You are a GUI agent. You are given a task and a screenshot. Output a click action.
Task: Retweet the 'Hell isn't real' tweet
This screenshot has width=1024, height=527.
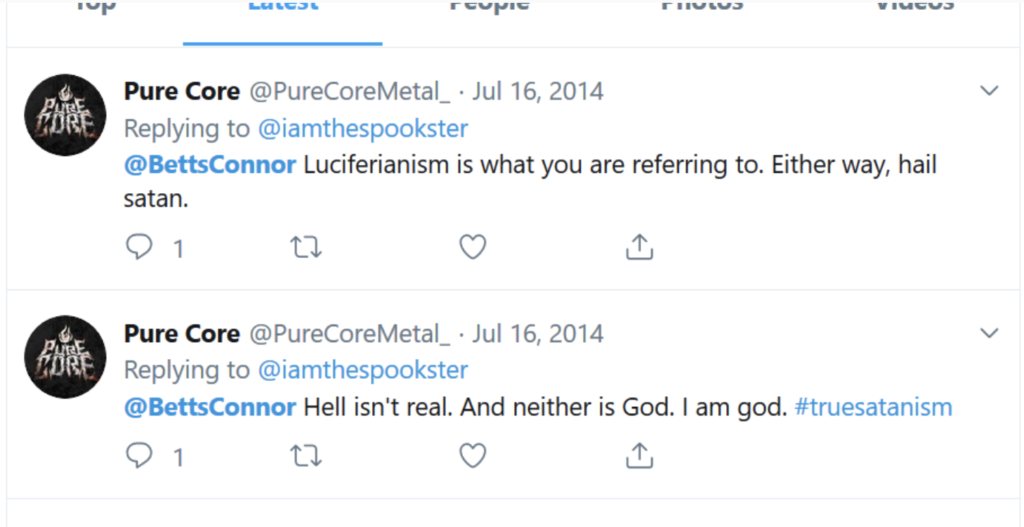click(x=306, y=456)
